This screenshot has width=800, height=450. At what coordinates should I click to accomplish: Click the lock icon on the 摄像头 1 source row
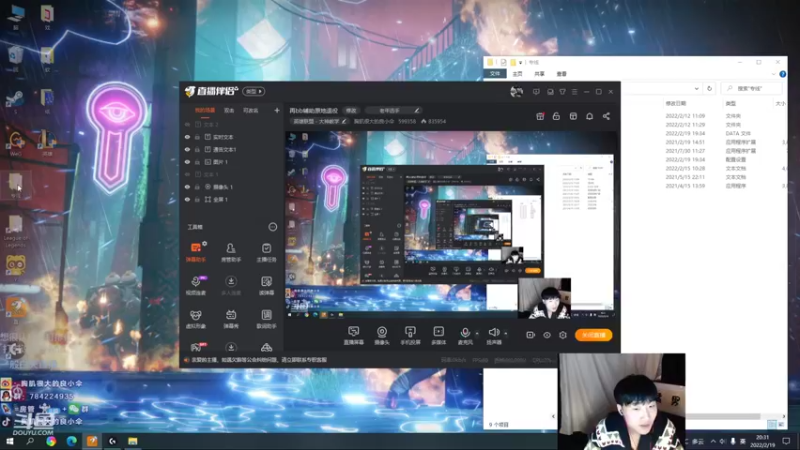(197, 187)
